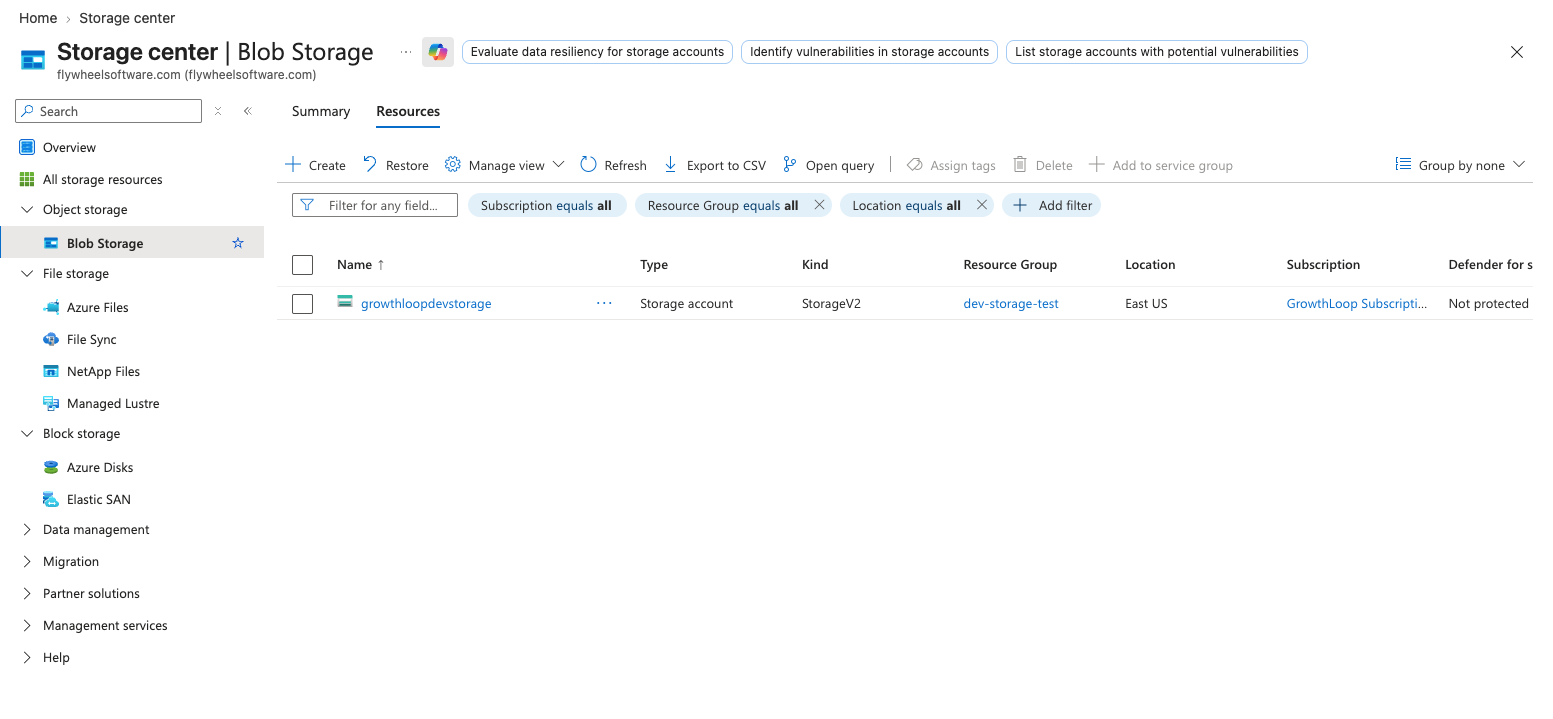Open the GrowthLoop Subscription link
This screenshot has width=1553, height=719.
click(1357, 303)
